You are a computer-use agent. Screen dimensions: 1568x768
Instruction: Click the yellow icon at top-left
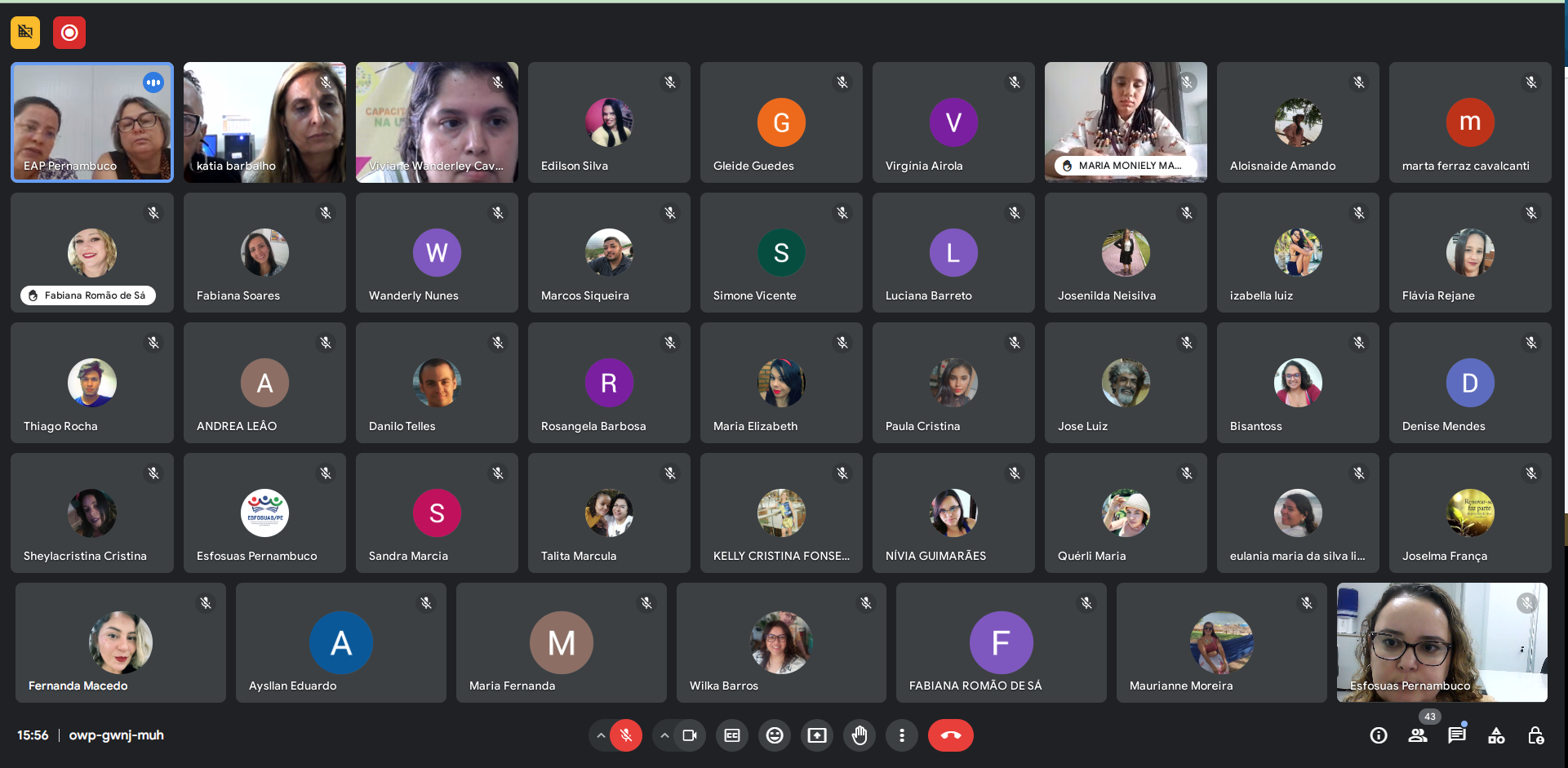pos(25,33)
